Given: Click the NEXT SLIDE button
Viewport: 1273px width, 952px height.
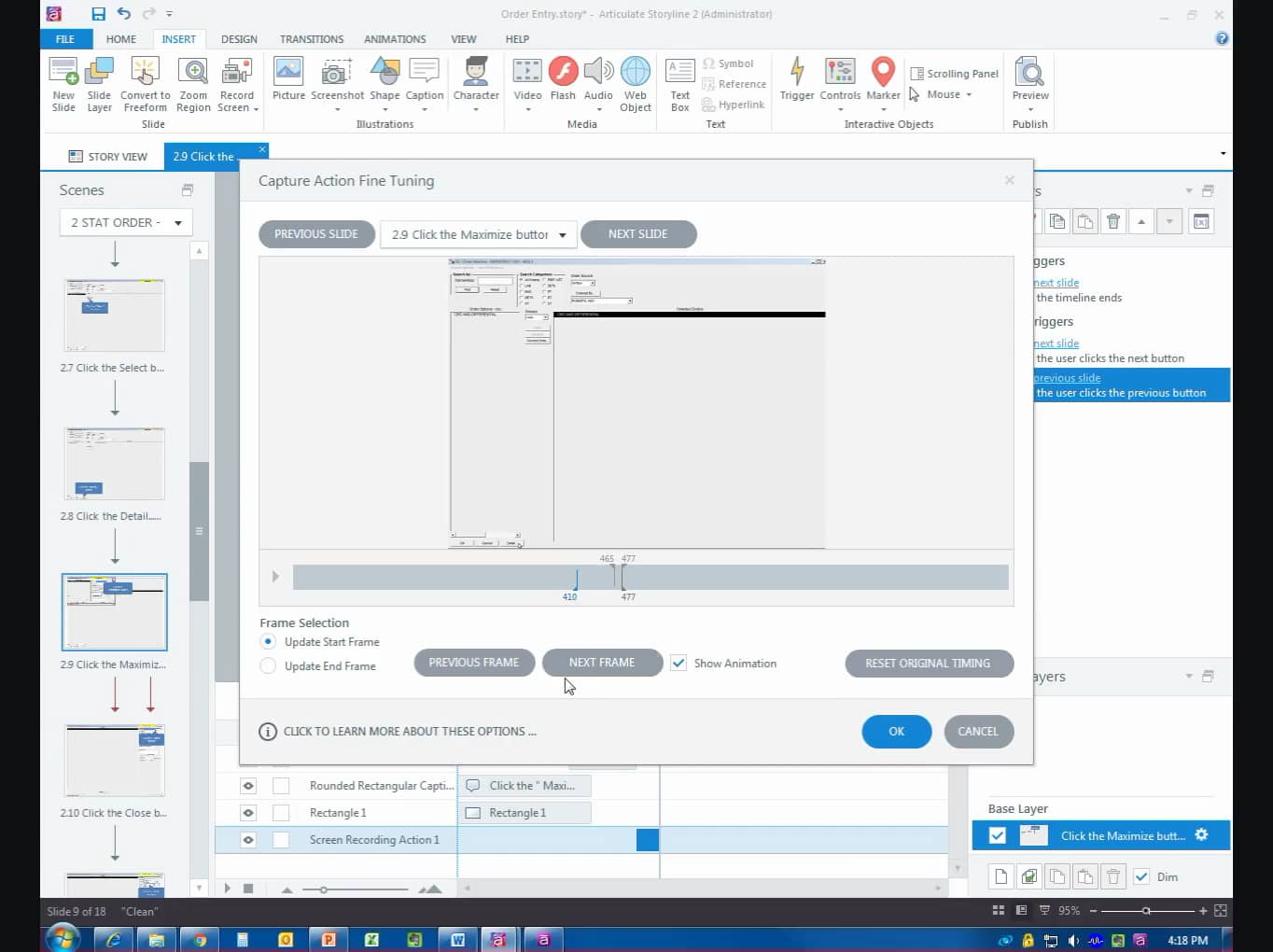Looking at the screenshot, I should (x=638, y=234).
